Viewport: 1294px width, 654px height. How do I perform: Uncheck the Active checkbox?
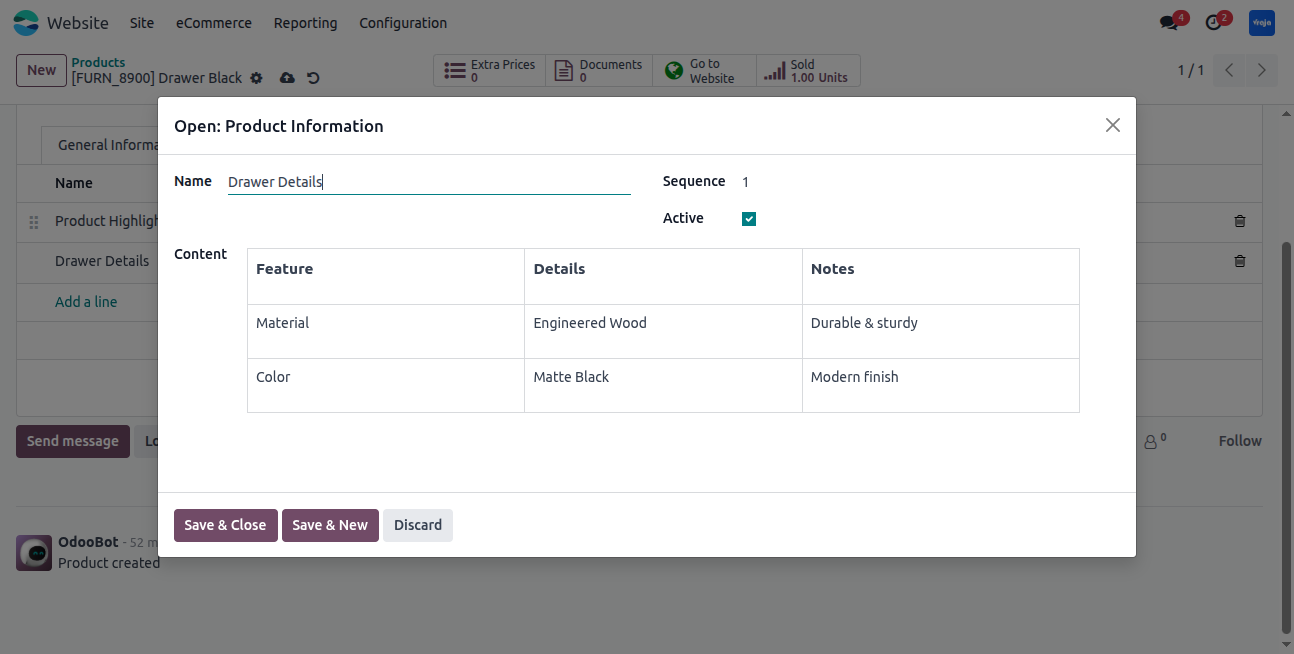749,219
